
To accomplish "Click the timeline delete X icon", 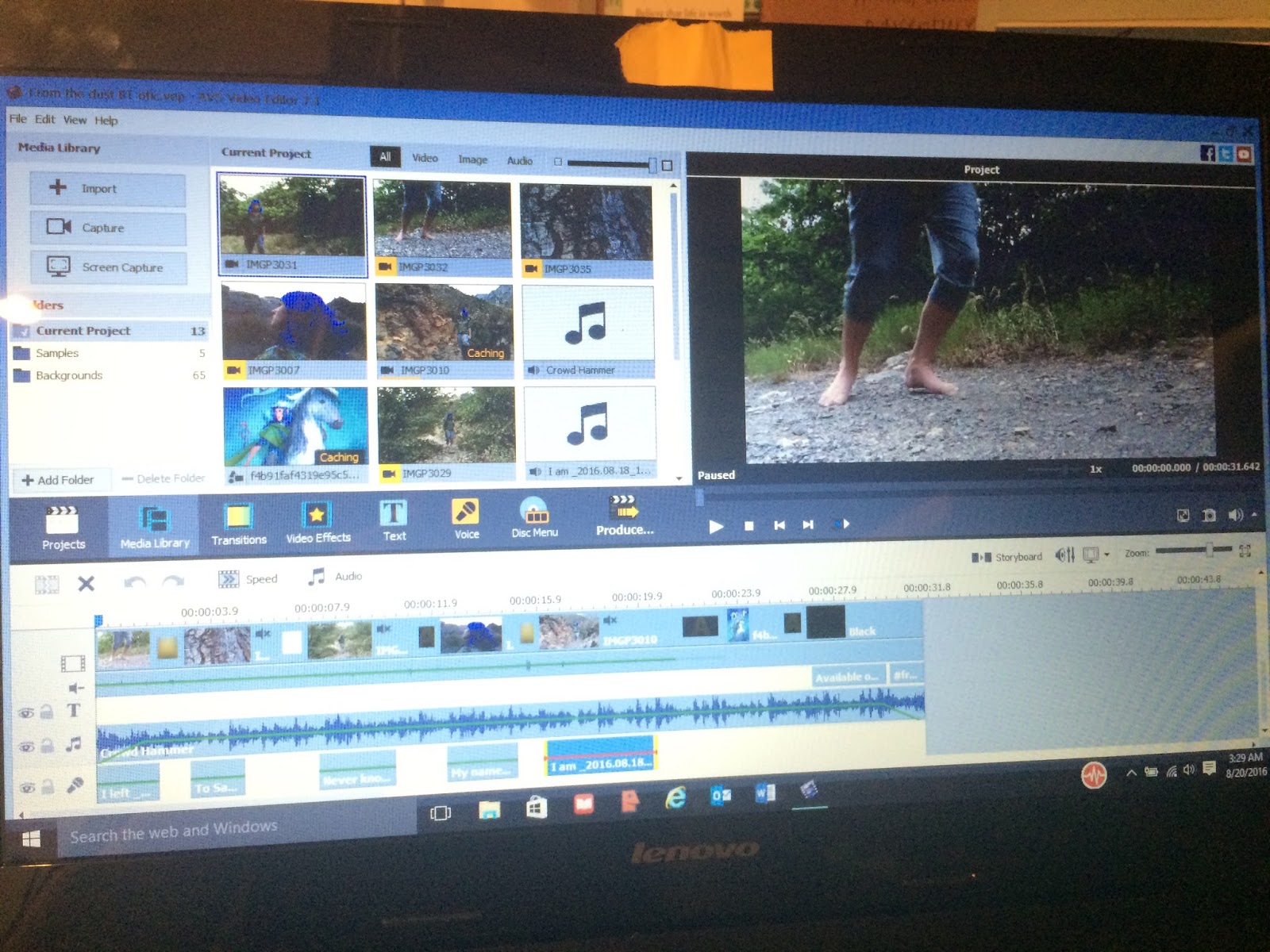I will (86, 584).
